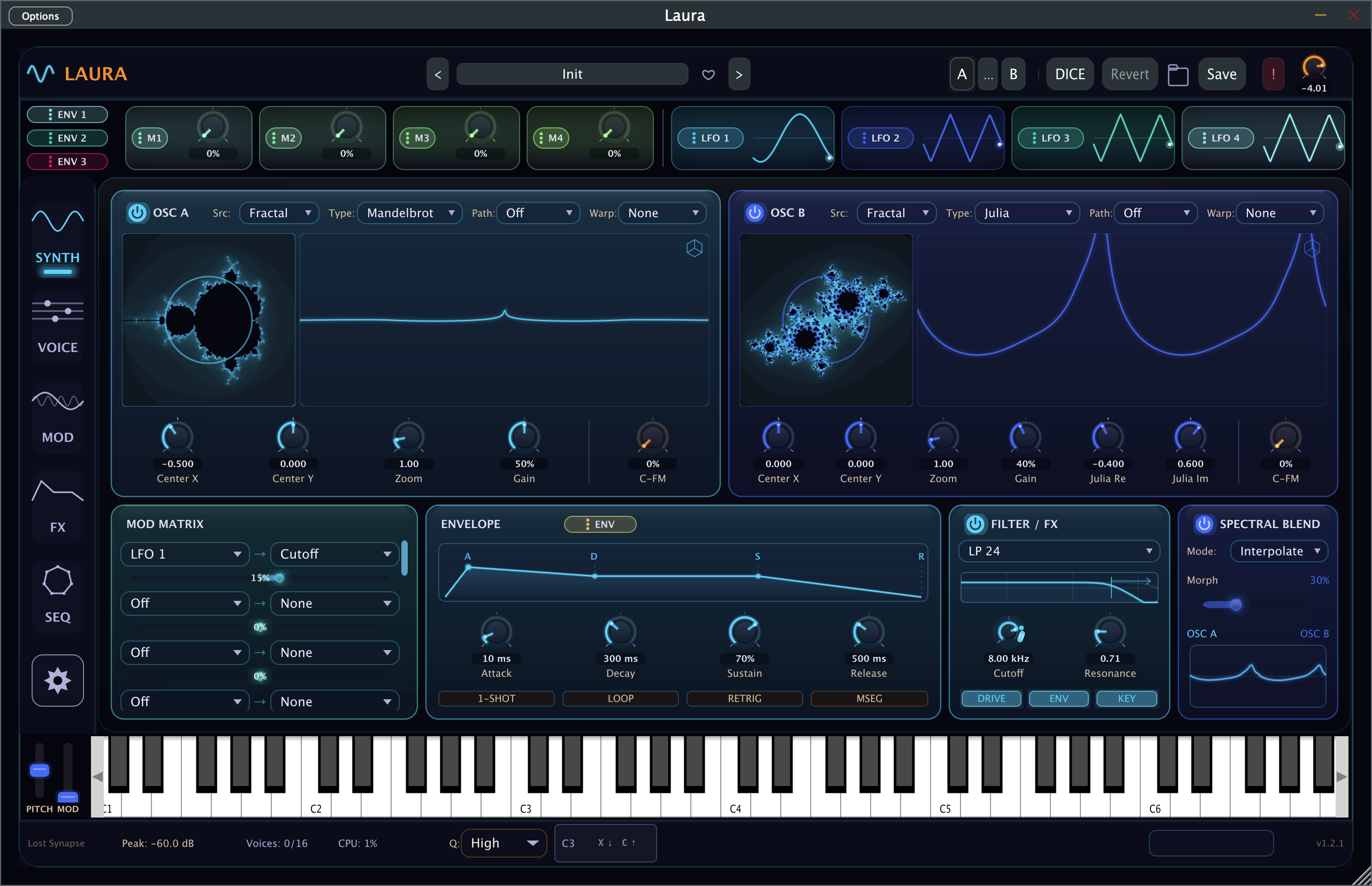Screen dimensions: 1372x886
Task: Open mod matrix destination dropdown Cutoff
Action: (335, 554)
